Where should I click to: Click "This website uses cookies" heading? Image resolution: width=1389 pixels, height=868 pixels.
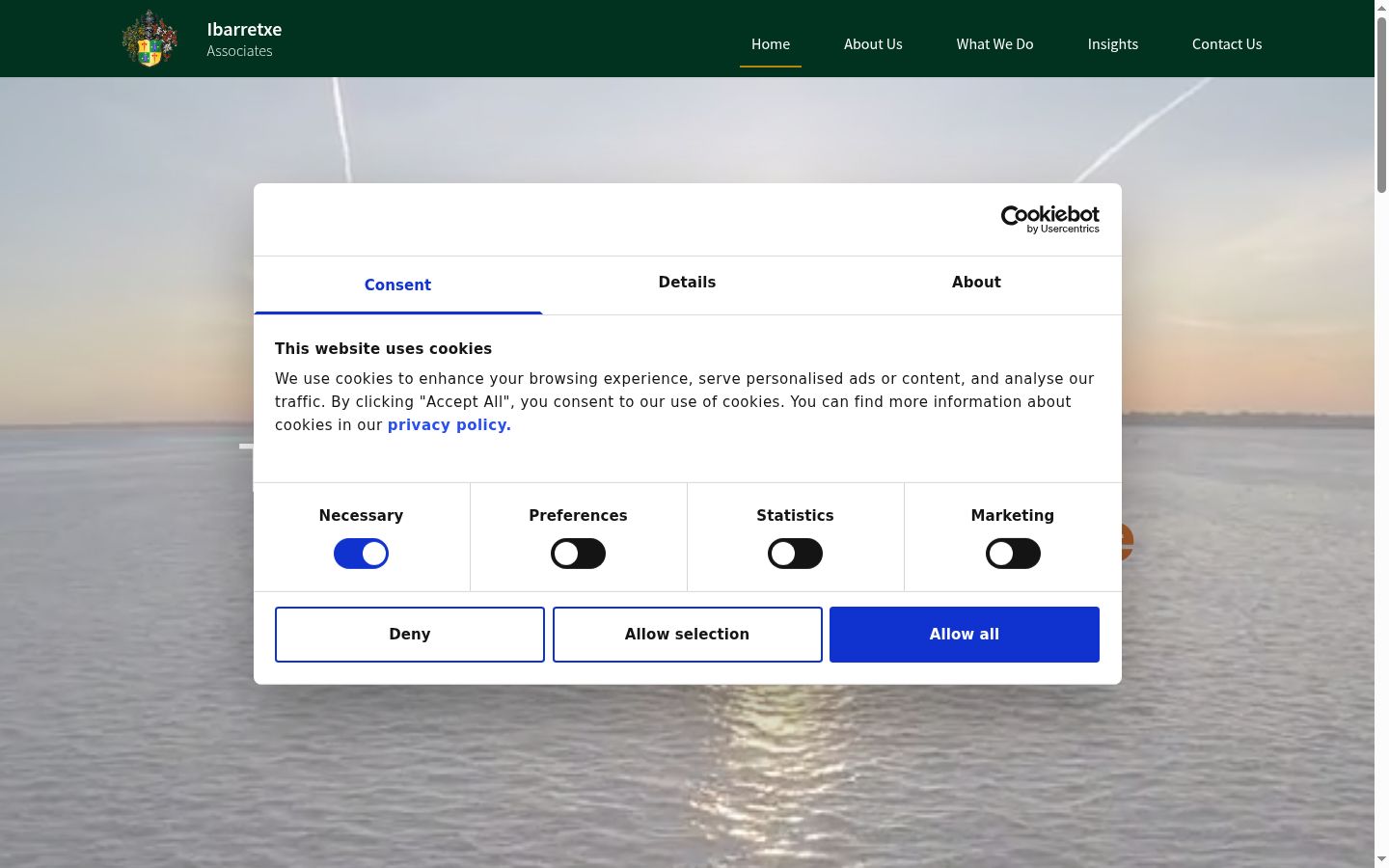383,349
